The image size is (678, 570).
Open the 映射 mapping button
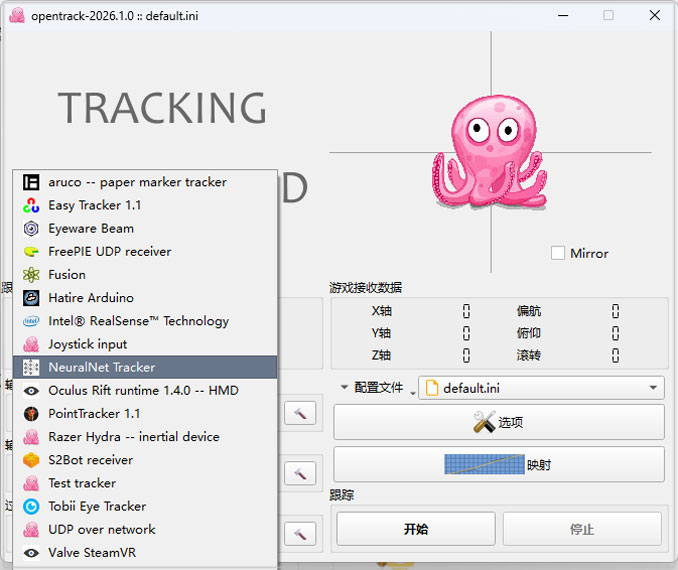(x=499, y=464)
